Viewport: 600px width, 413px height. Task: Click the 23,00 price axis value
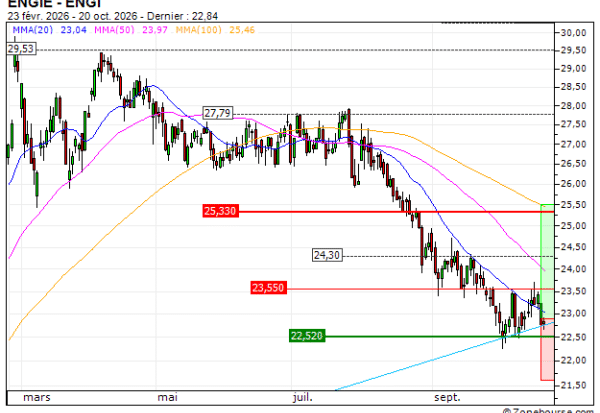click(x=573, y=313)
